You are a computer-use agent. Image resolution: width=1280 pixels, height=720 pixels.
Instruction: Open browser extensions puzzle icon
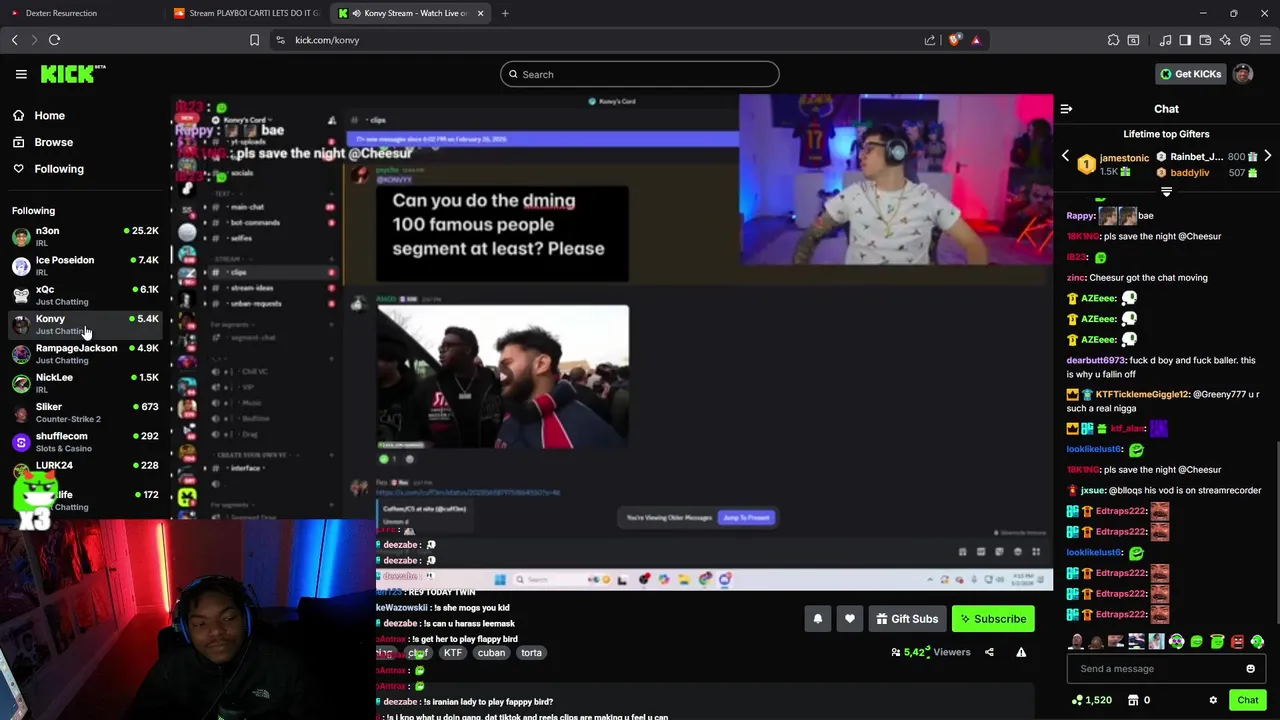point(1113,40)
